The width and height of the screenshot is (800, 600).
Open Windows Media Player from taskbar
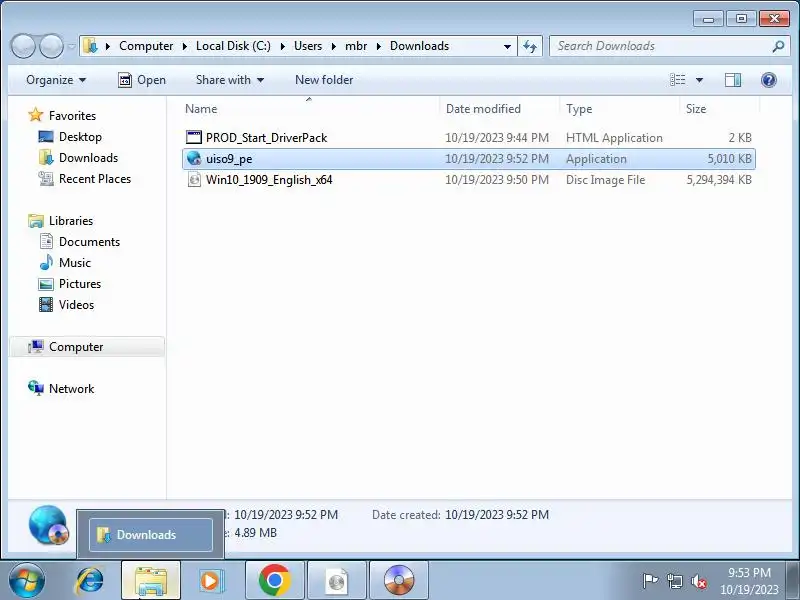coord(211,581)
